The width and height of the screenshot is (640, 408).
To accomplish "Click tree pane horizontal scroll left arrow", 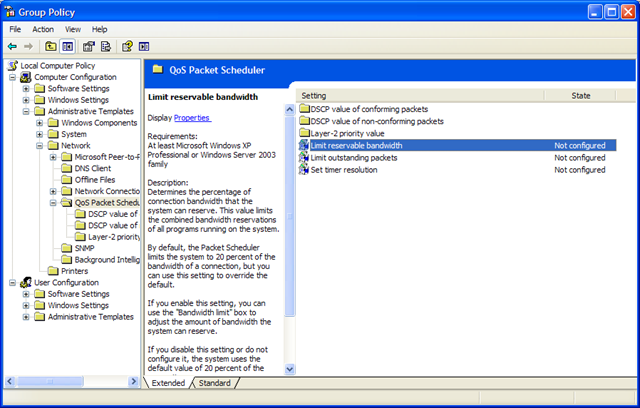I will [10, 381].
